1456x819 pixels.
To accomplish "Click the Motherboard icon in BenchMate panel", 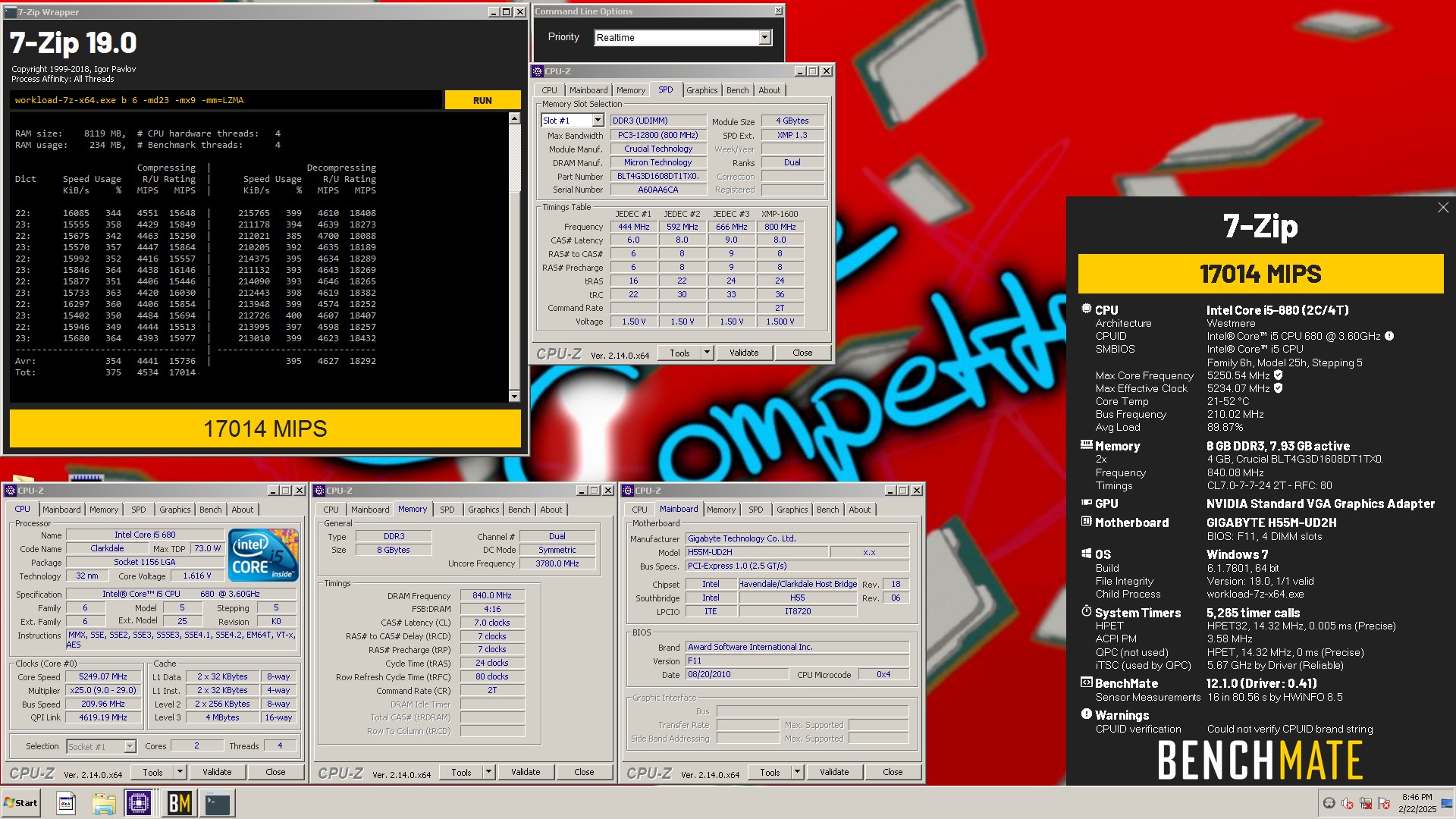I will (1086, 522).
